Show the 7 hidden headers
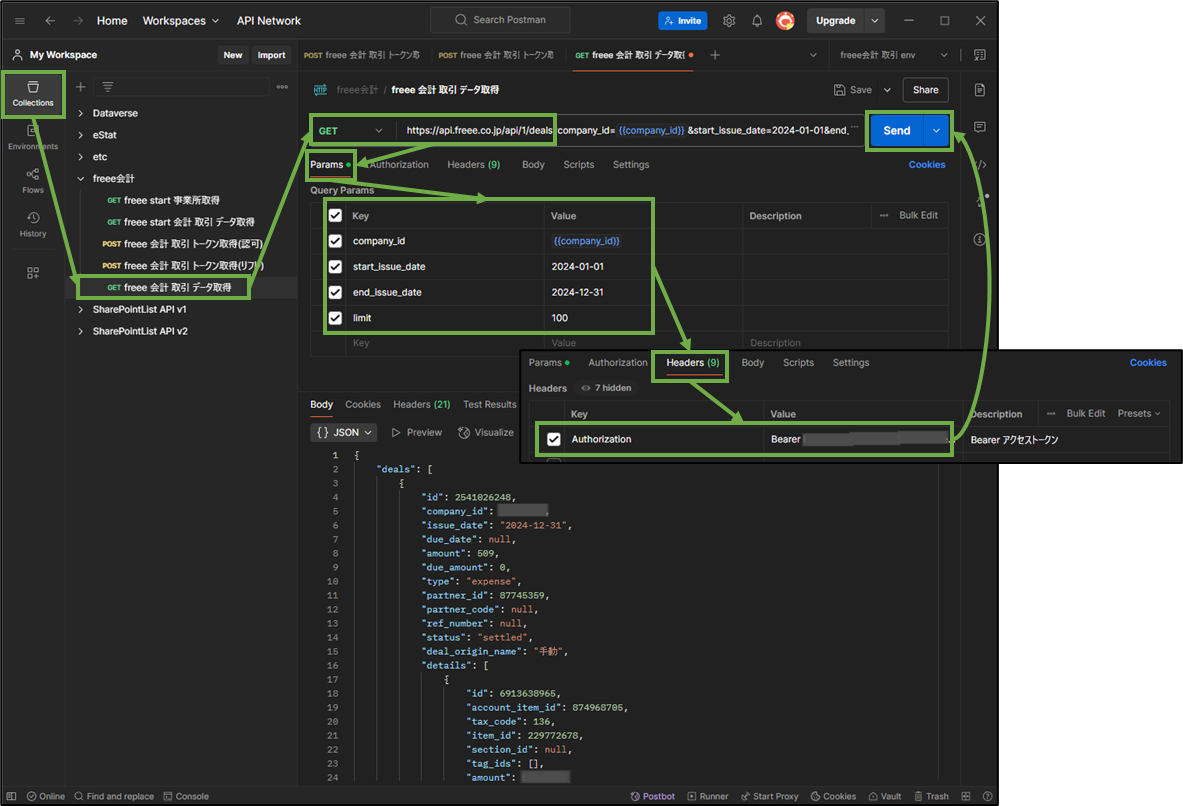This screenshot has height=806, width=1183. coord(606,388)
